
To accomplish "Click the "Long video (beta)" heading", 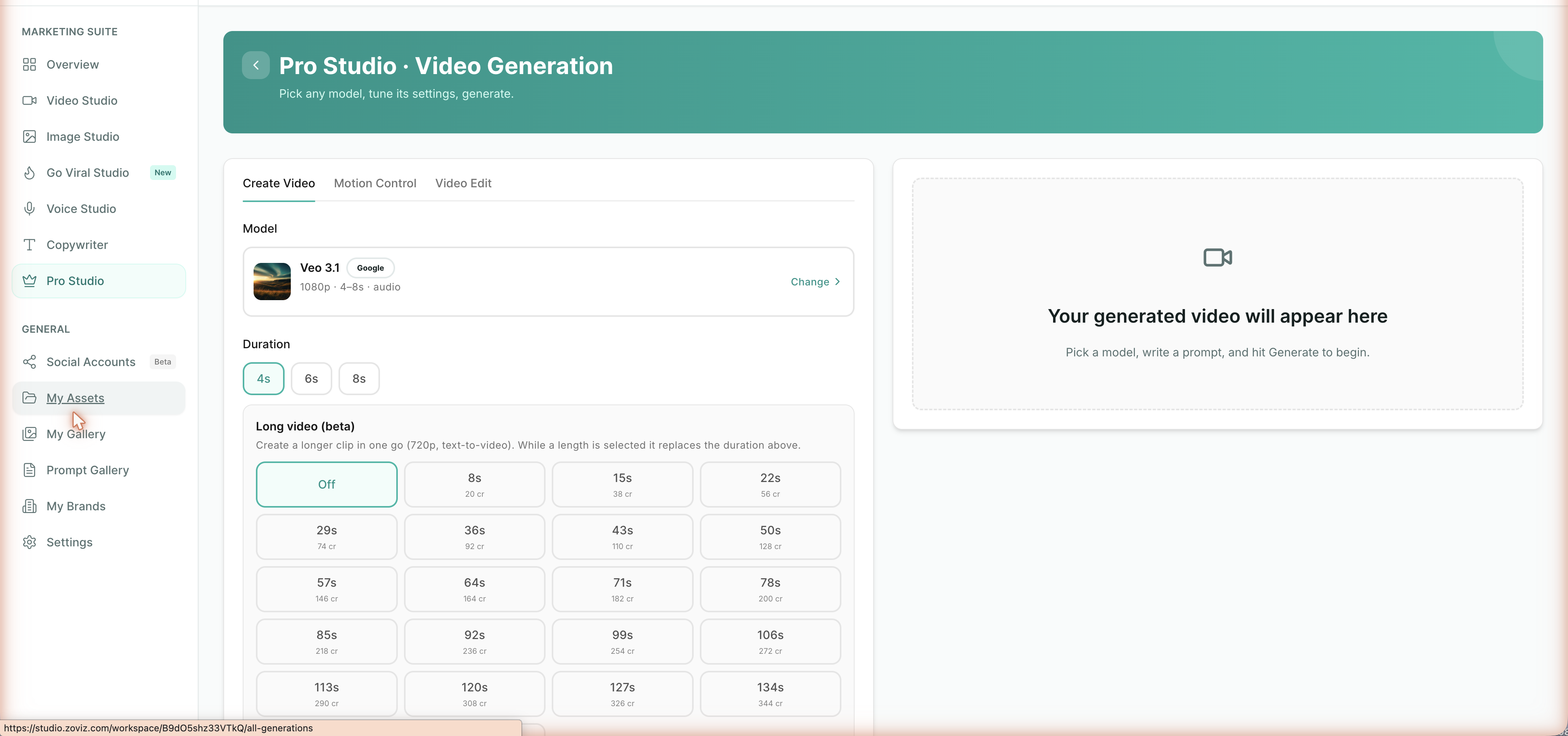I will [x=305, y=426].
